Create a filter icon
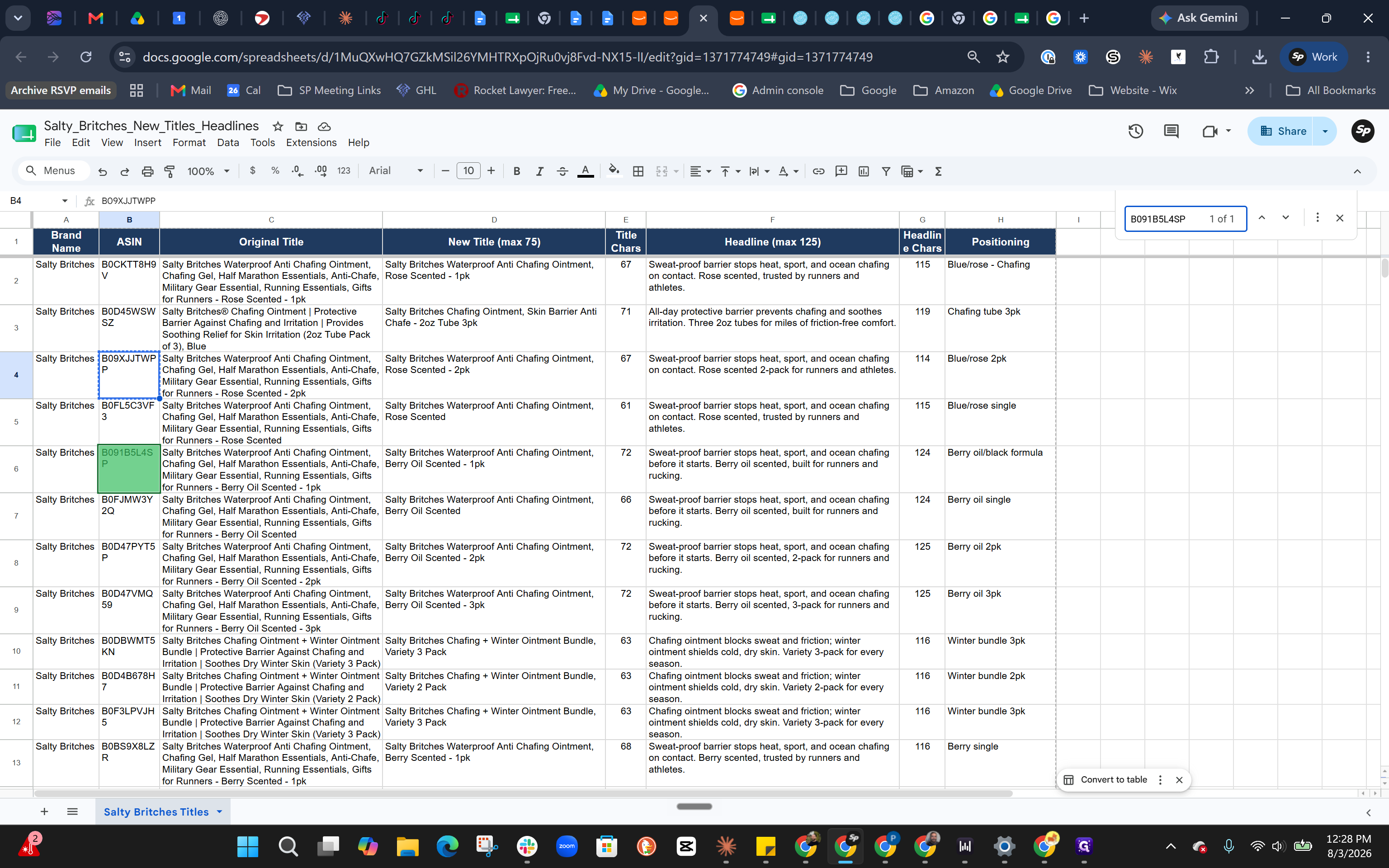This screenshot has height=868, width=1389. (886, 171)
